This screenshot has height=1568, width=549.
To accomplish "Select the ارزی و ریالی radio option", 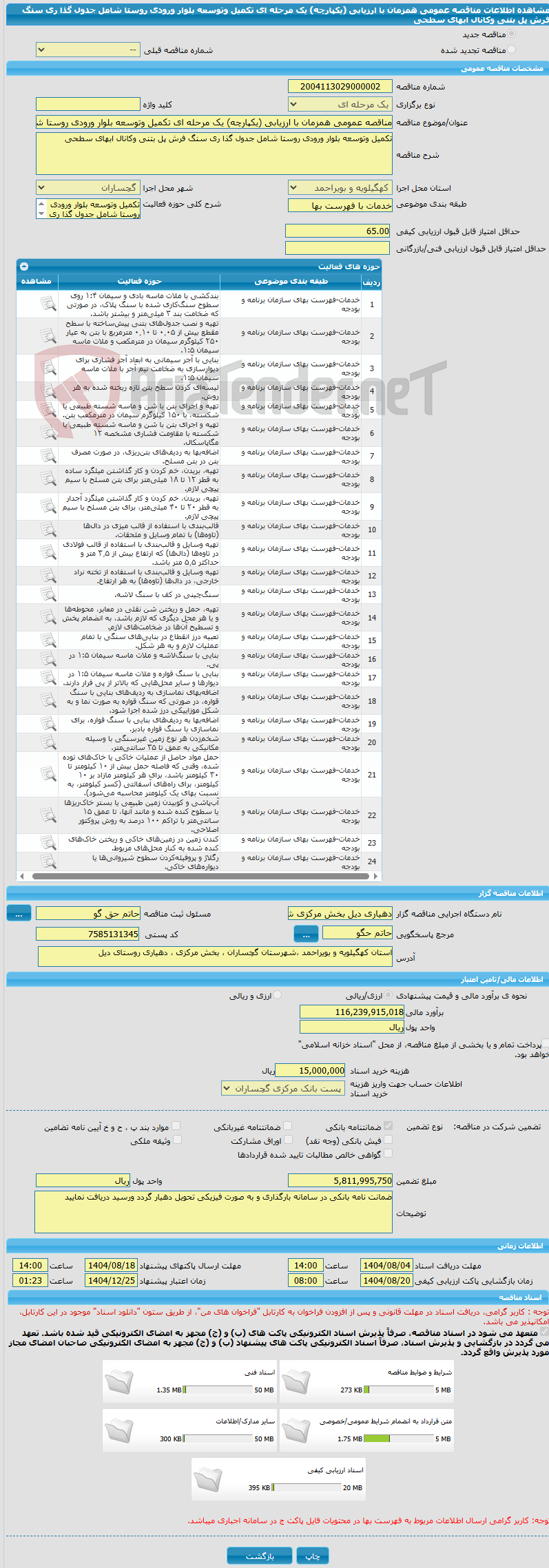I will click(278, 995).
